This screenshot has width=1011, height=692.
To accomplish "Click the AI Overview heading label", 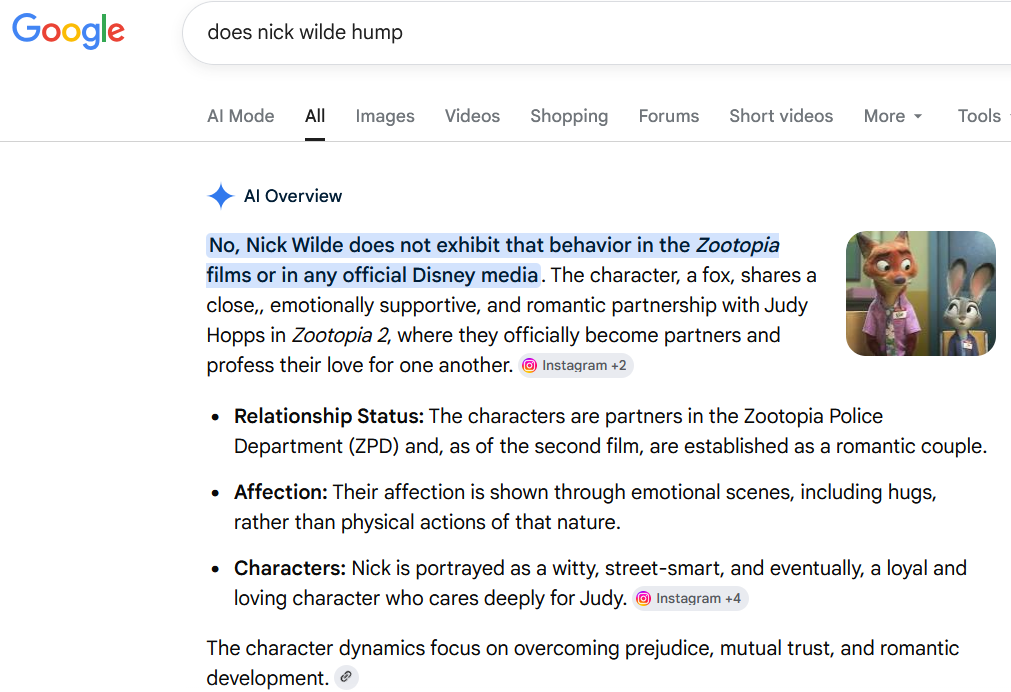I will (293, 196).
